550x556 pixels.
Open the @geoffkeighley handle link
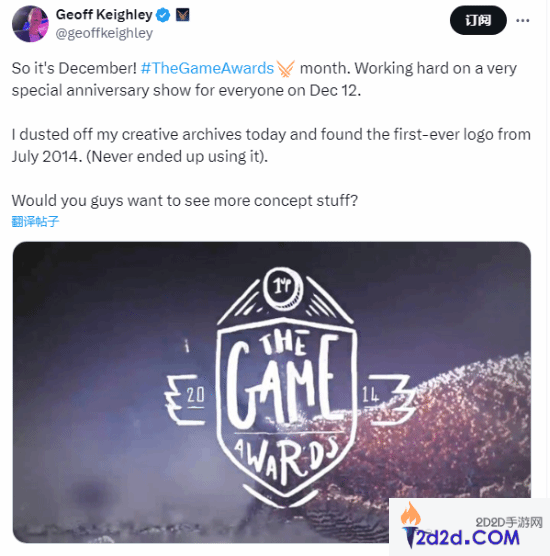(x=104, y=33)
